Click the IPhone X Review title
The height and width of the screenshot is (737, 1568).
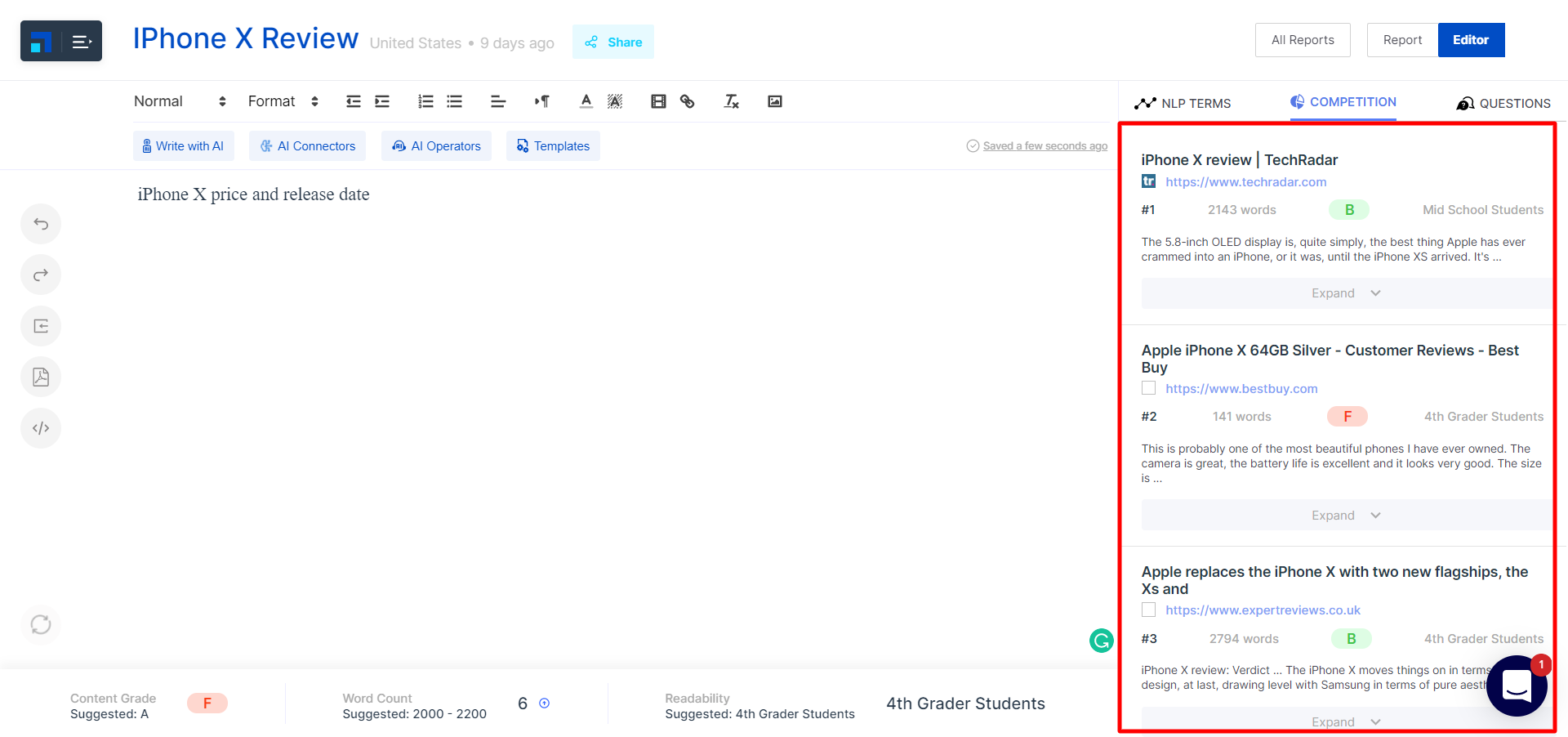click(x=246, y=38)
